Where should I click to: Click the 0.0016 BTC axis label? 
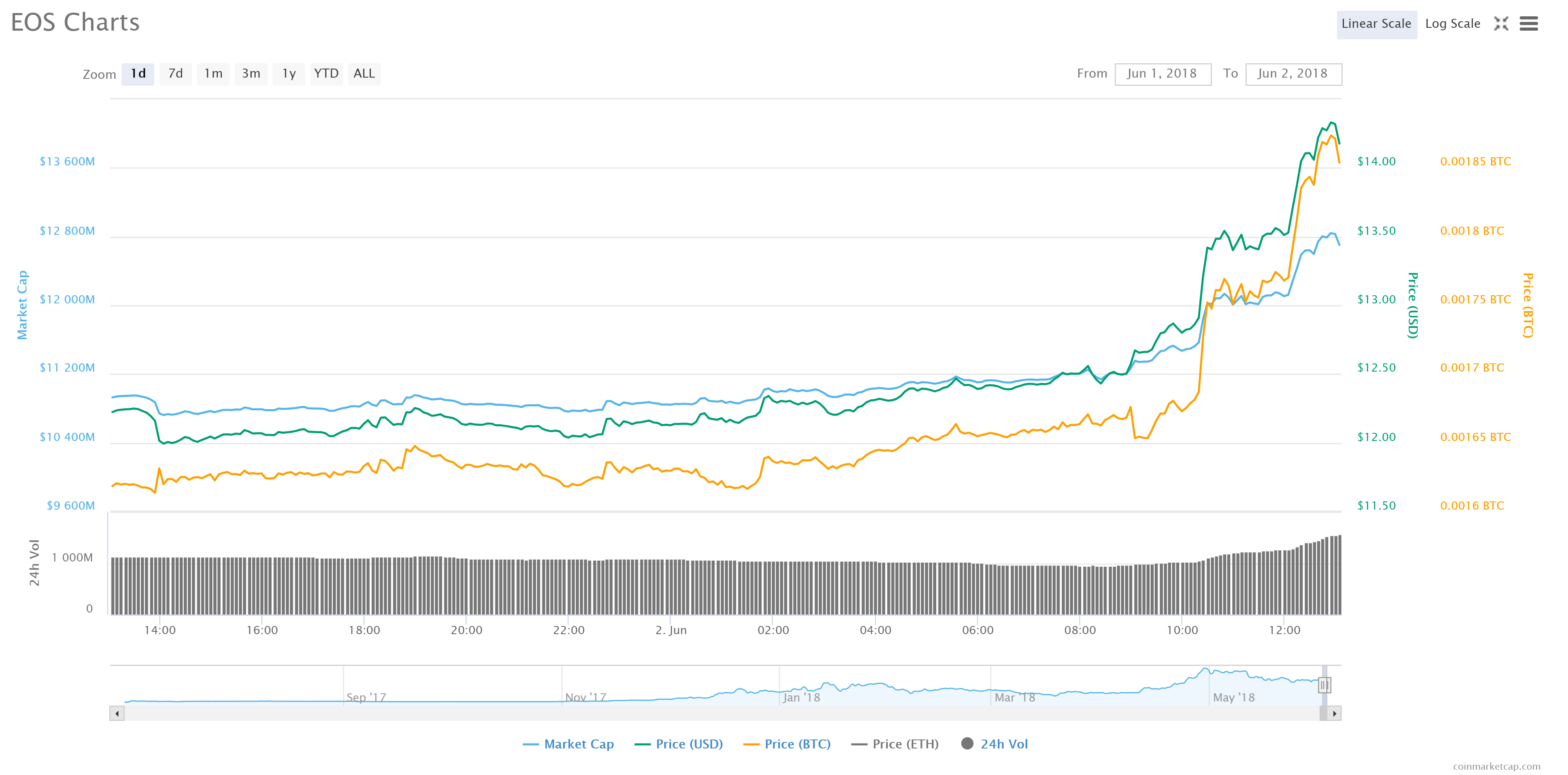tap(1472, 506)
